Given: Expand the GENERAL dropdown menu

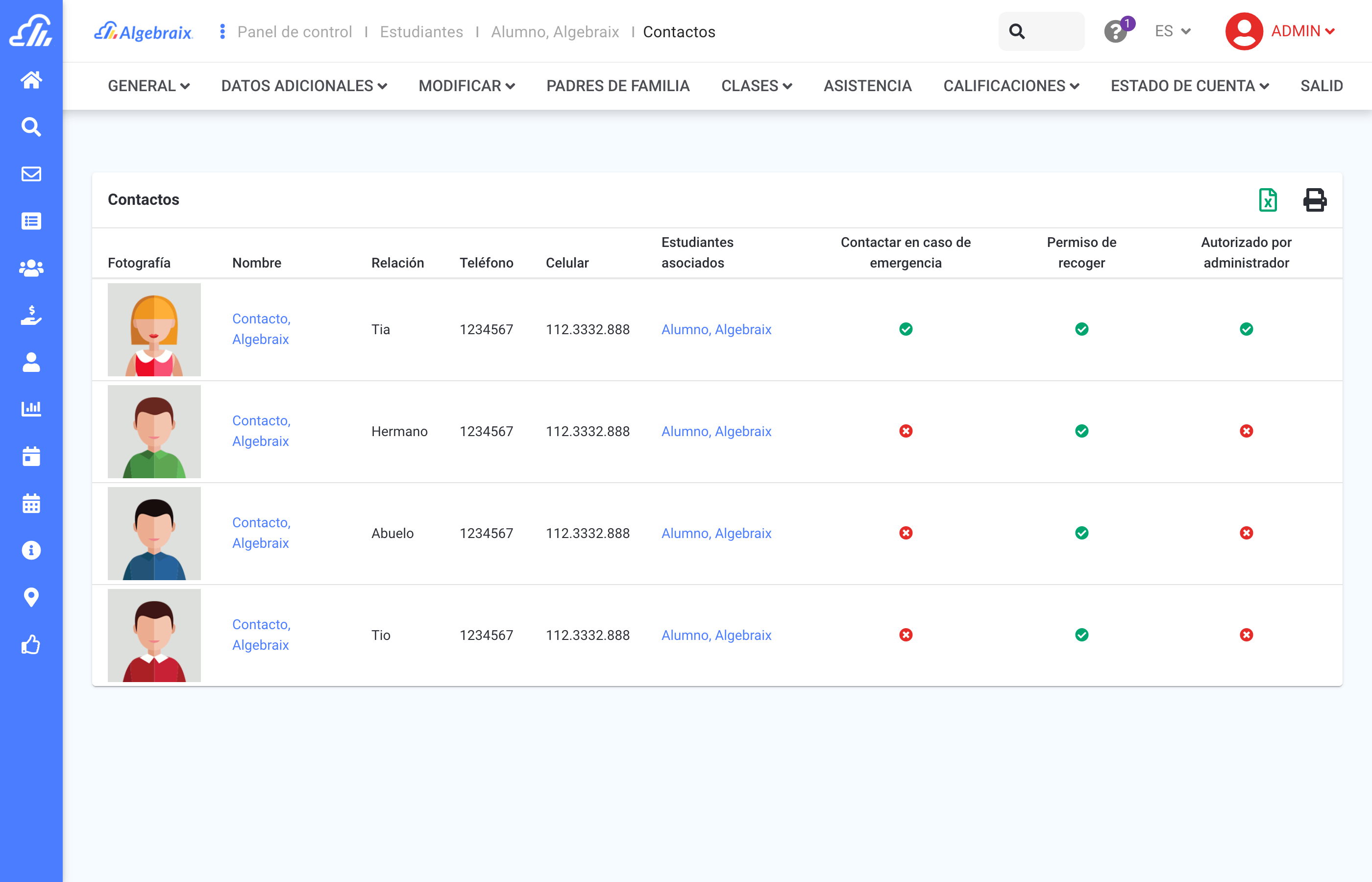Looking at the screenshot, I should click(x=148, y=86).
